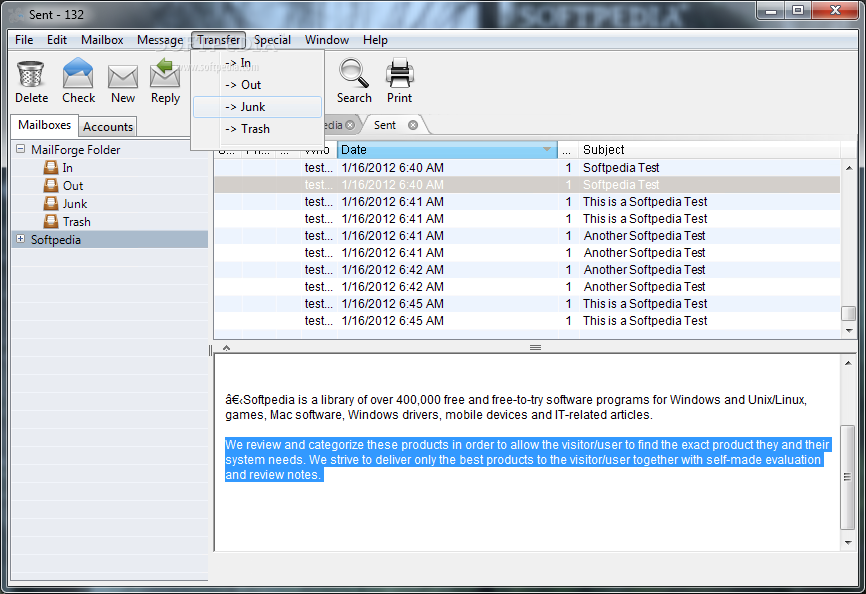Open the Edit menu
The image size is (866, 594).
click(57, 40)
